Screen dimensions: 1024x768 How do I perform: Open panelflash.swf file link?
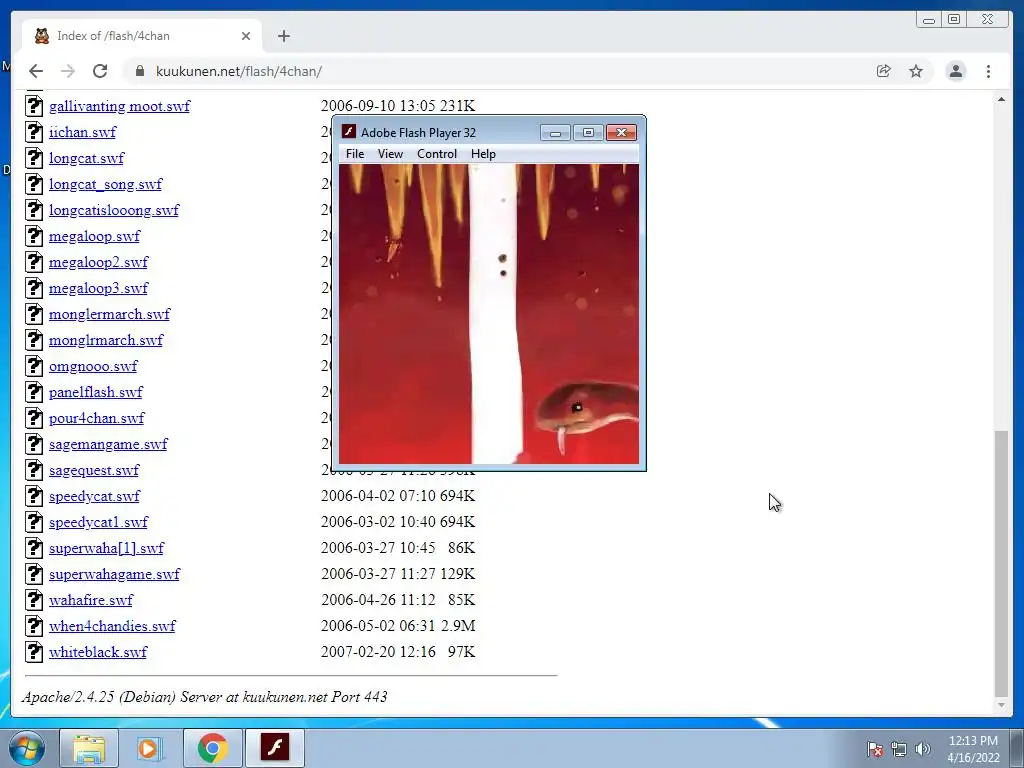tap(95, 392)
